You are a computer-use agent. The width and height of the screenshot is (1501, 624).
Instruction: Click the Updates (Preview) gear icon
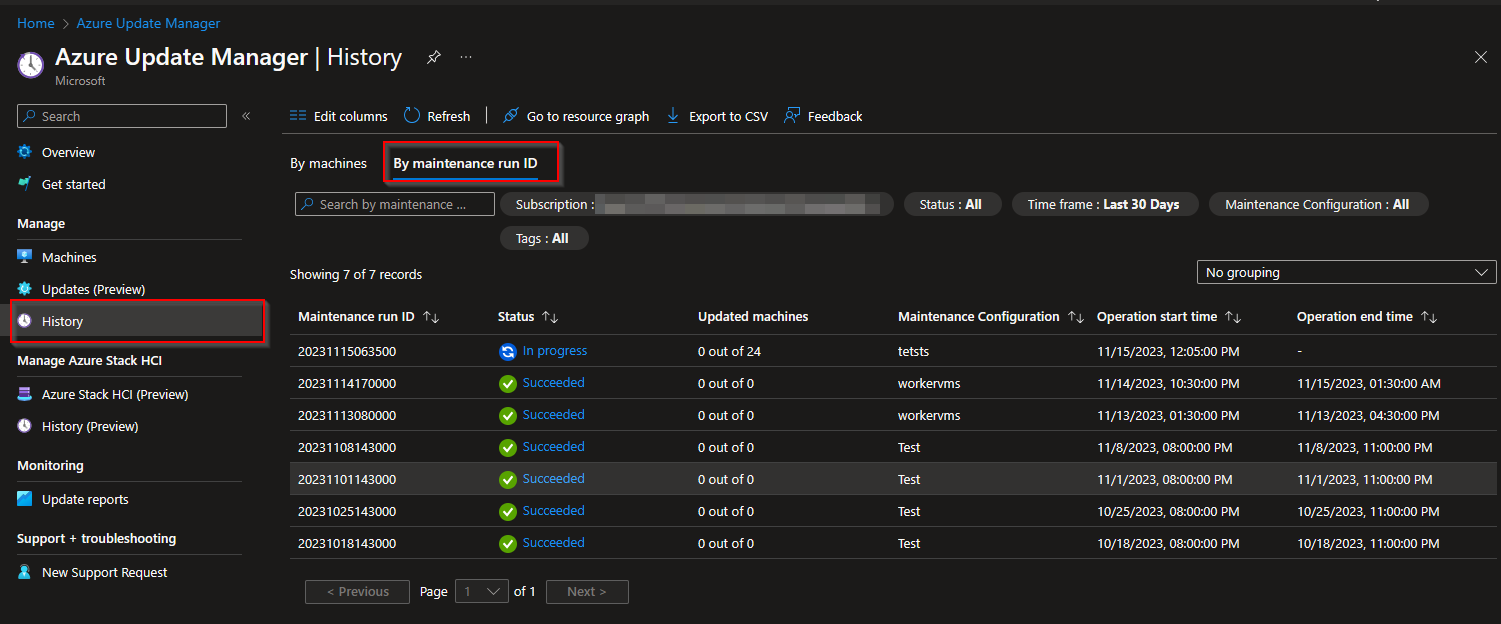(25, 289)
